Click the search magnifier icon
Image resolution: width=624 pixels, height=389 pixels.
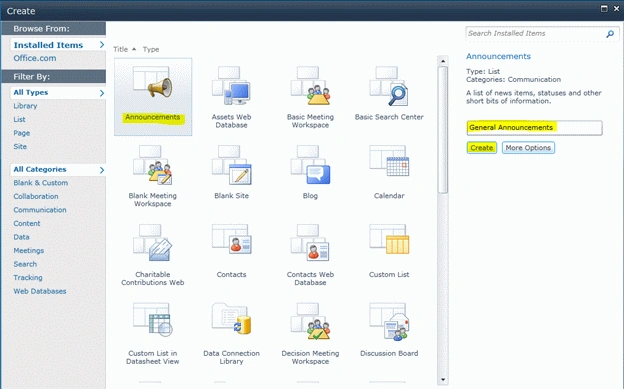[610, 34]
